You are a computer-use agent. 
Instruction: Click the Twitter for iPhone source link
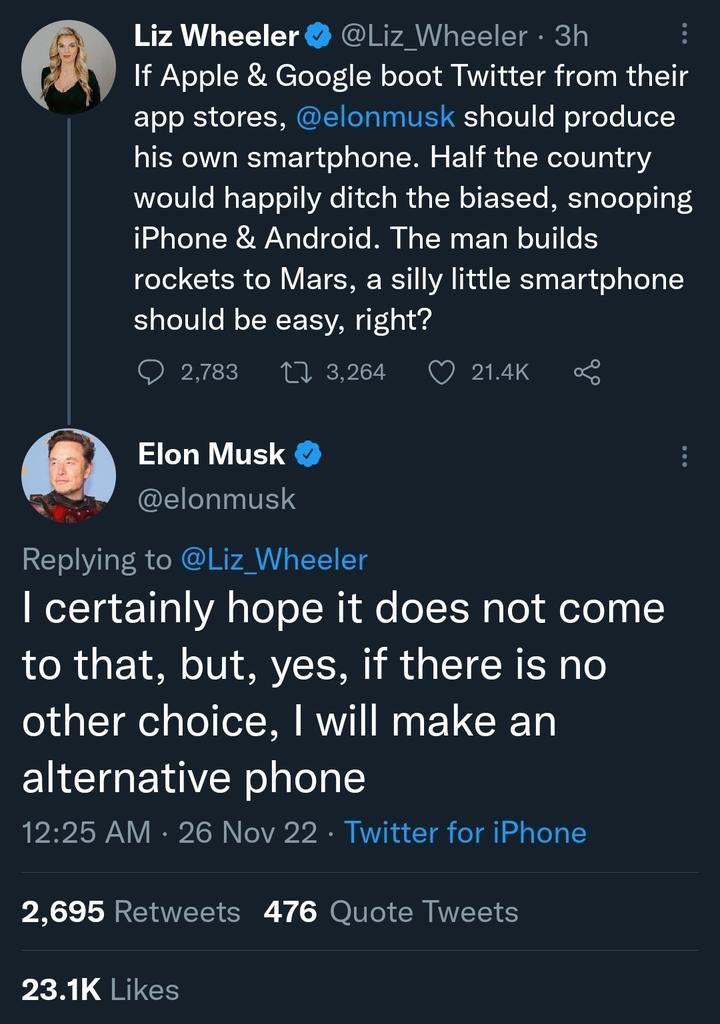point(465,832)
